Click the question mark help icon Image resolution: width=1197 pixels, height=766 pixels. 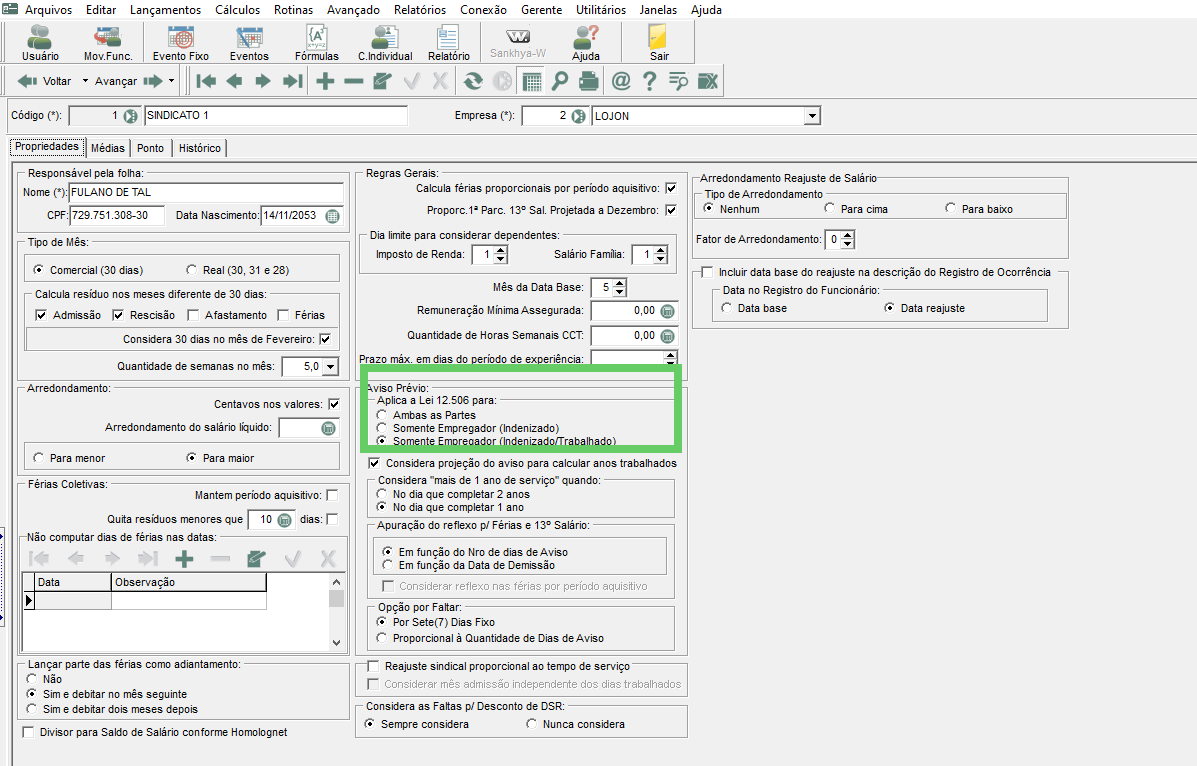pos(650,81)
